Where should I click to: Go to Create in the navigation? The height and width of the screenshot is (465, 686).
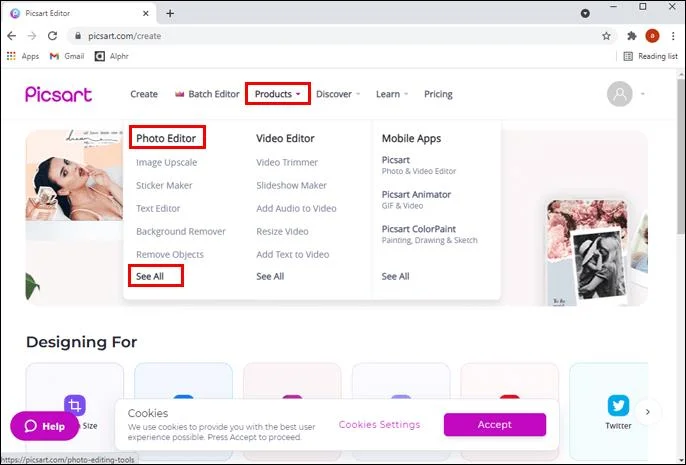[144, 94]
